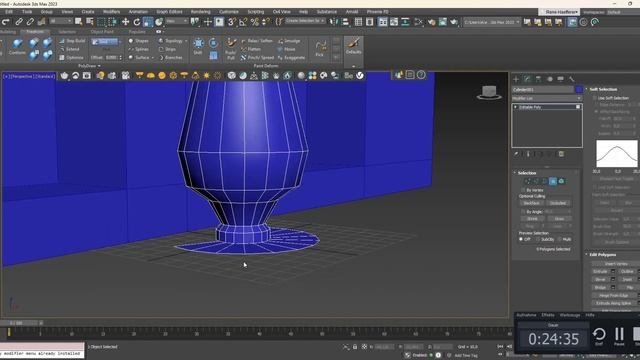Viewport: 640px width, 360px height.
Task: Expand the Editable Poly stack entry
Action: [x=516, y=107]
